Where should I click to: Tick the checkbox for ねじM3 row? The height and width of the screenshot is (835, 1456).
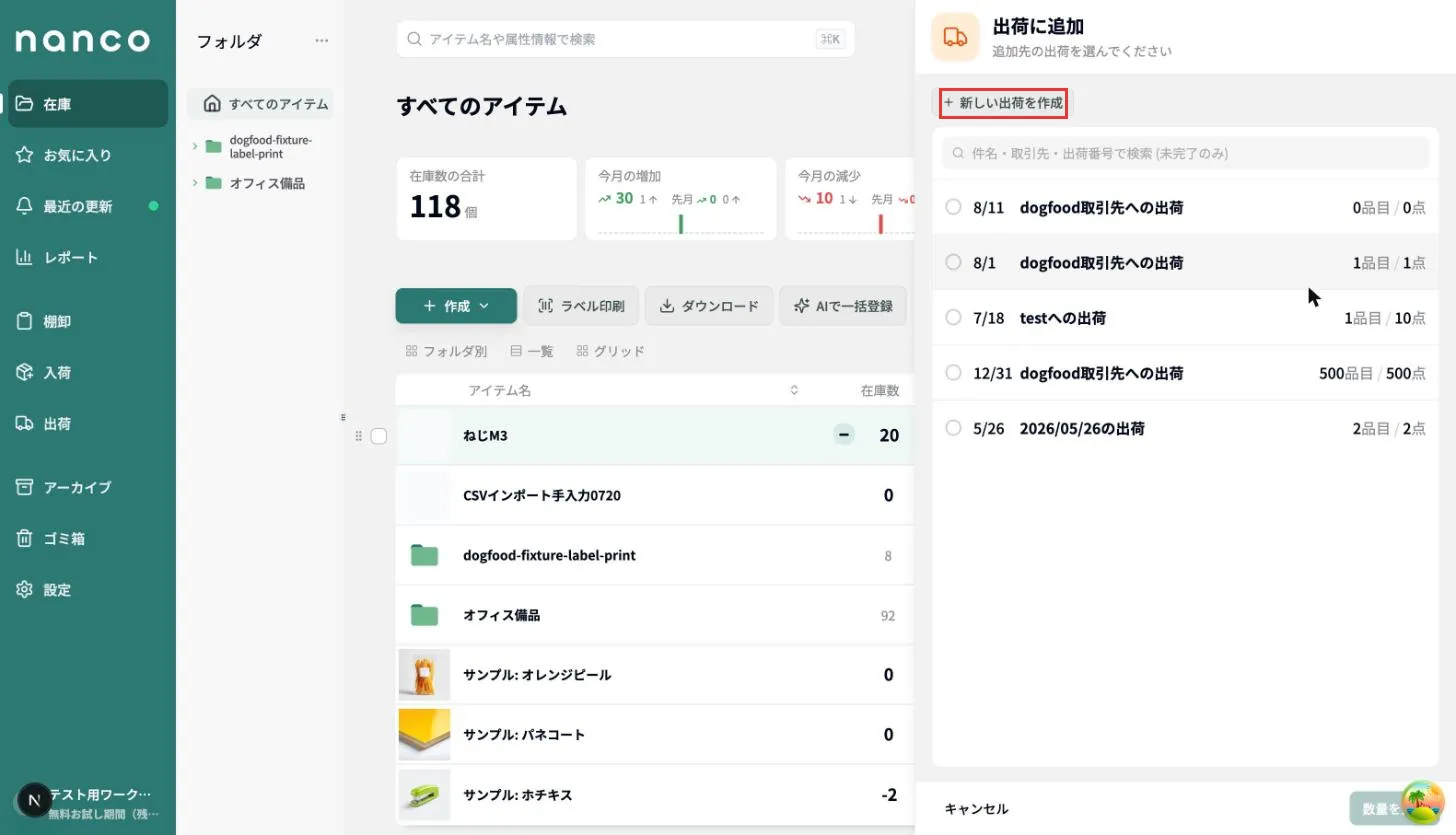(379, 436)
